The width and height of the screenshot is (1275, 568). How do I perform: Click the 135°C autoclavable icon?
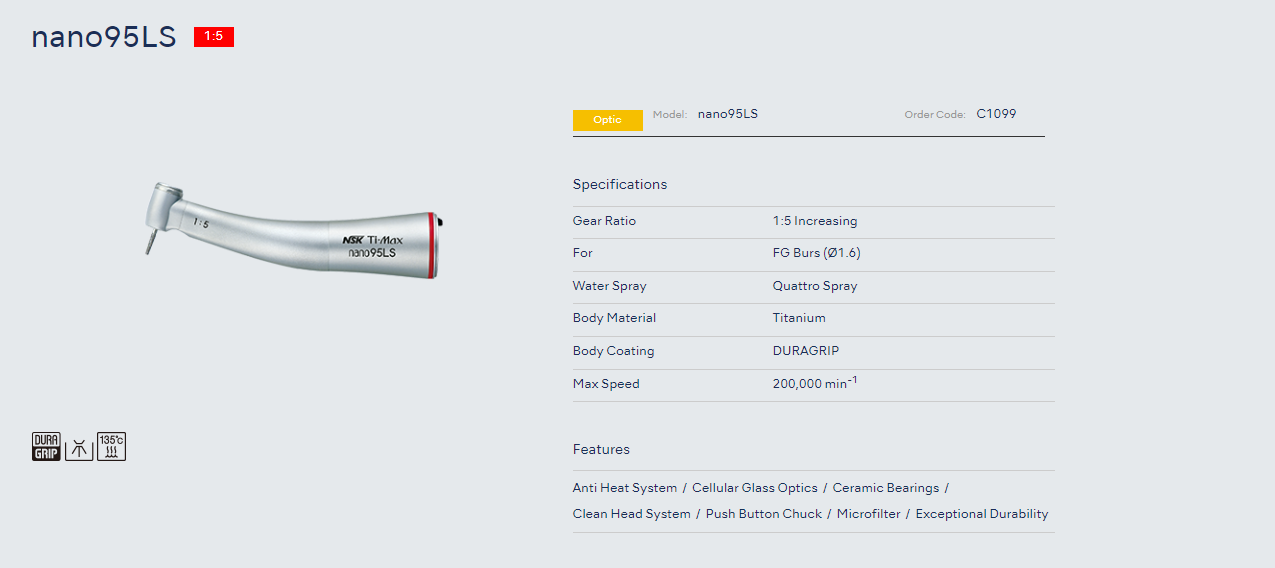pos(112,447)
